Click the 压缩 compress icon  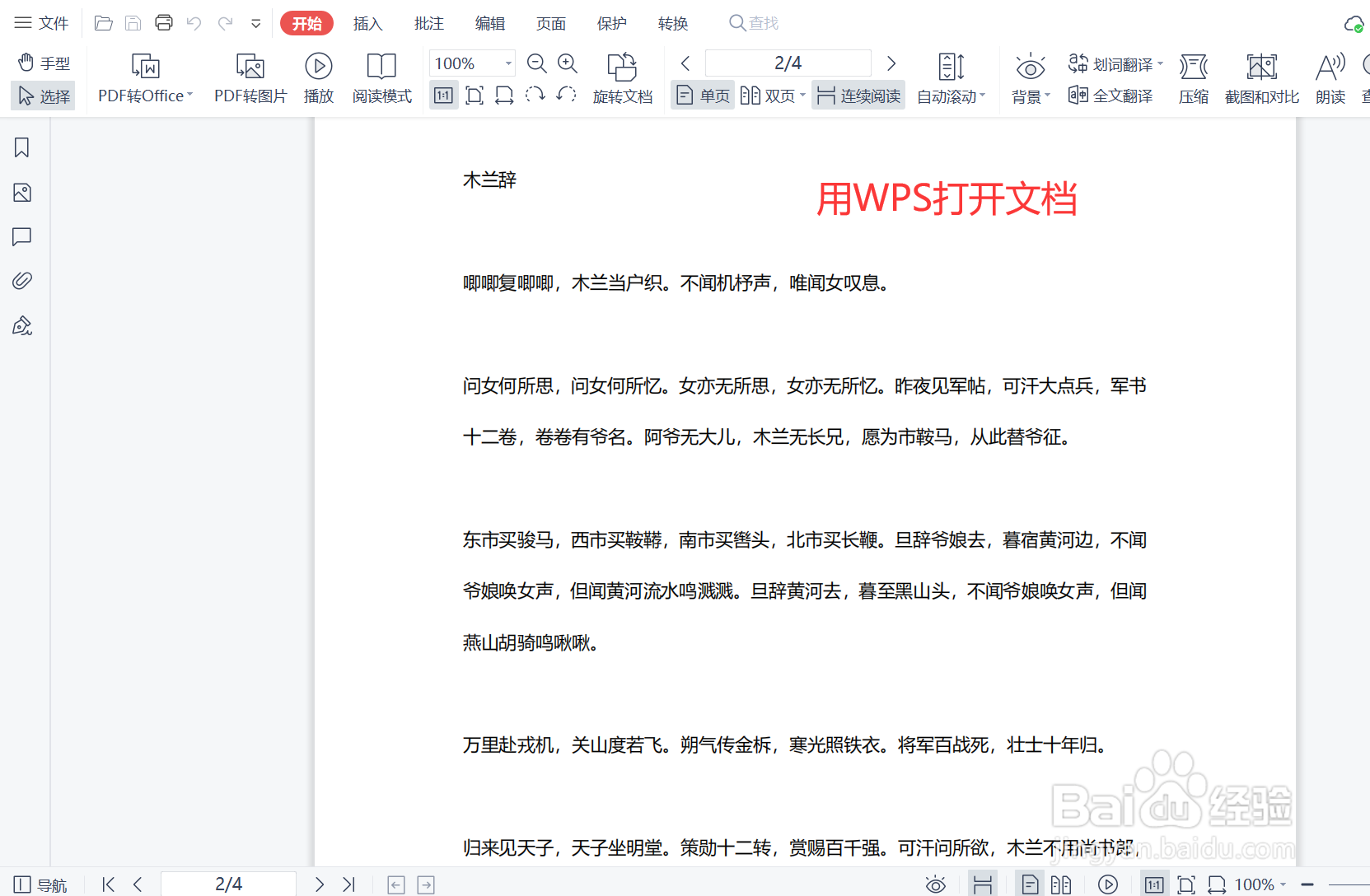point(1193,78)
